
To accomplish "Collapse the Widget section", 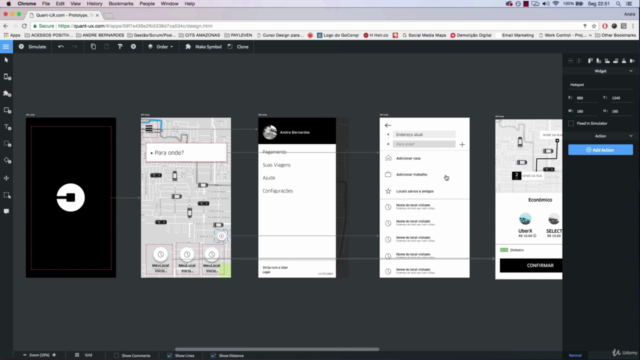I will tap(631, 71).
